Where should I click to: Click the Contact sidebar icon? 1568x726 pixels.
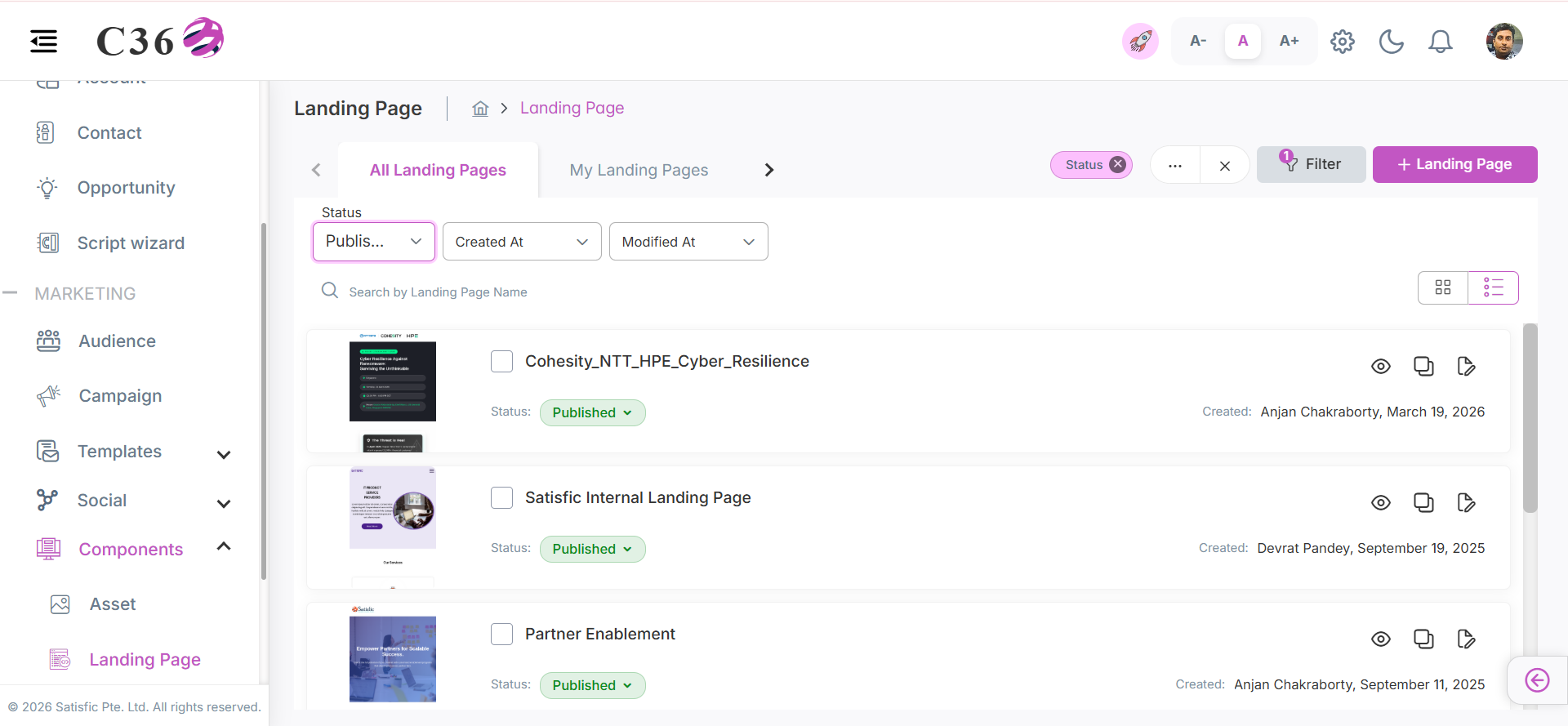point(46,132)
